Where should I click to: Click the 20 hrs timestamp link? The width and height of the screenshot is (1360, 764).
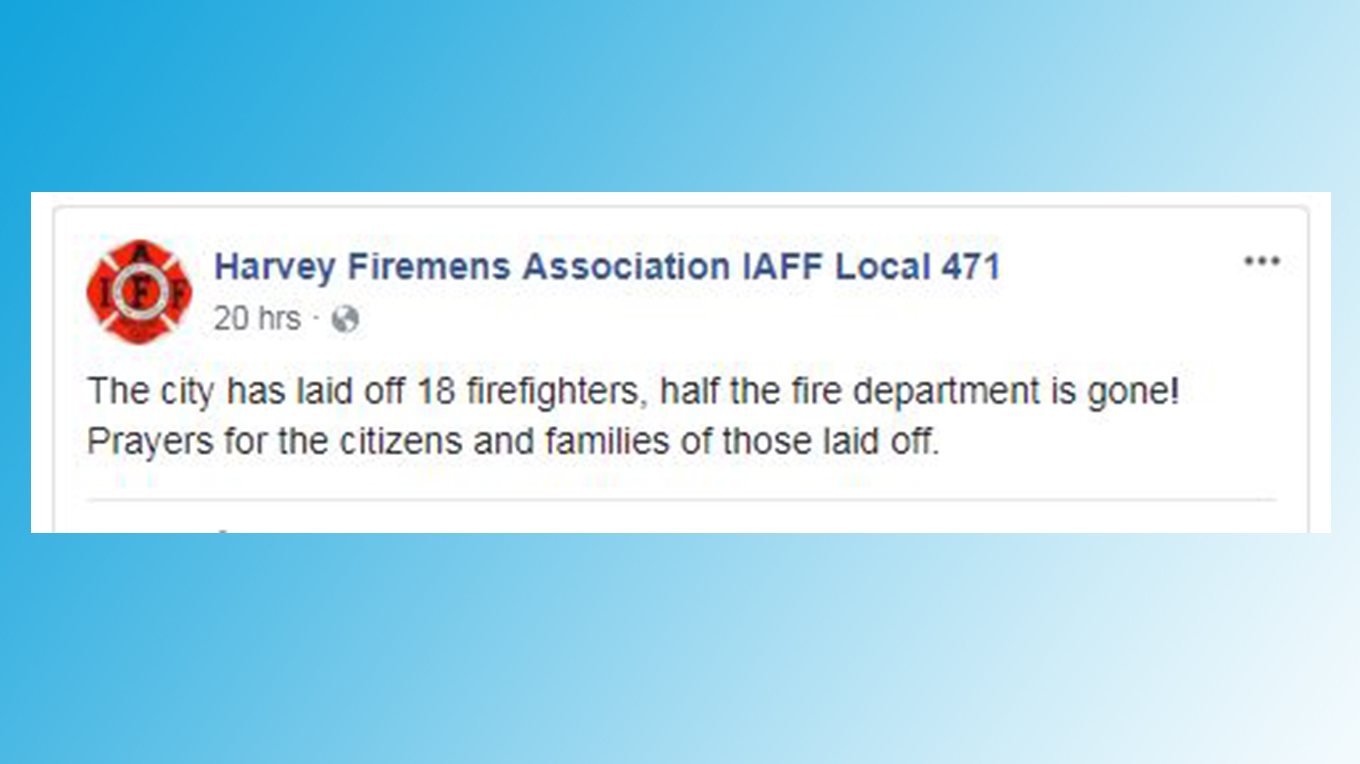point(256,319)
